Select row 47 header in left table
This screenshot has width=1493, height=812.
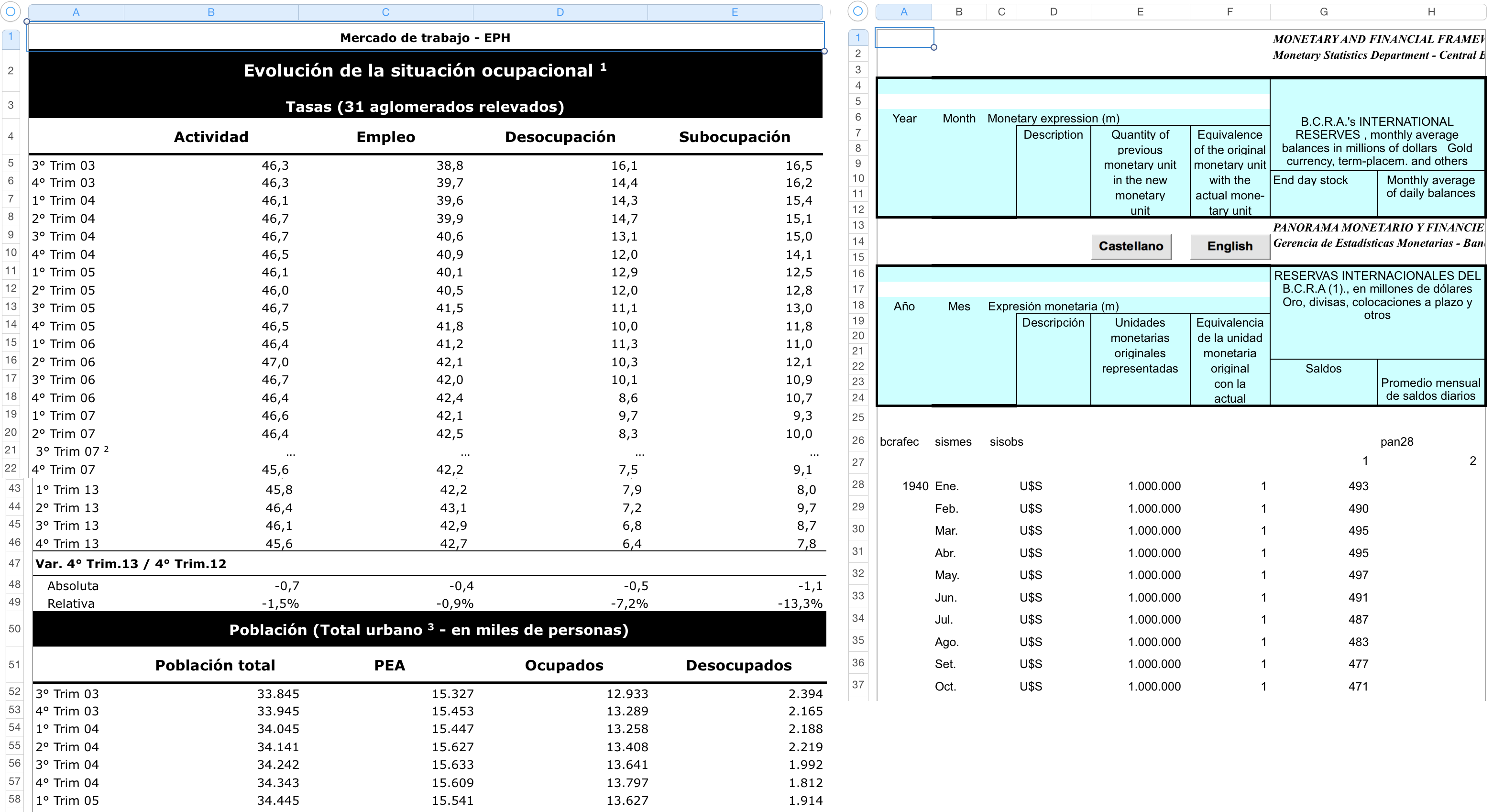click(x=14, y=563)
